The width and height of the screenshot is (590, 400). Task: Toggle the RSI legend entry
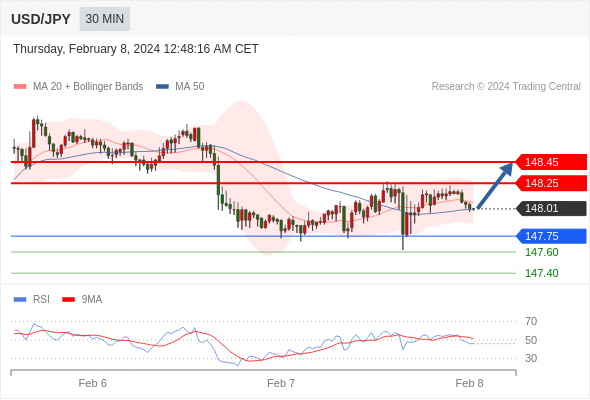pos(32,300)
